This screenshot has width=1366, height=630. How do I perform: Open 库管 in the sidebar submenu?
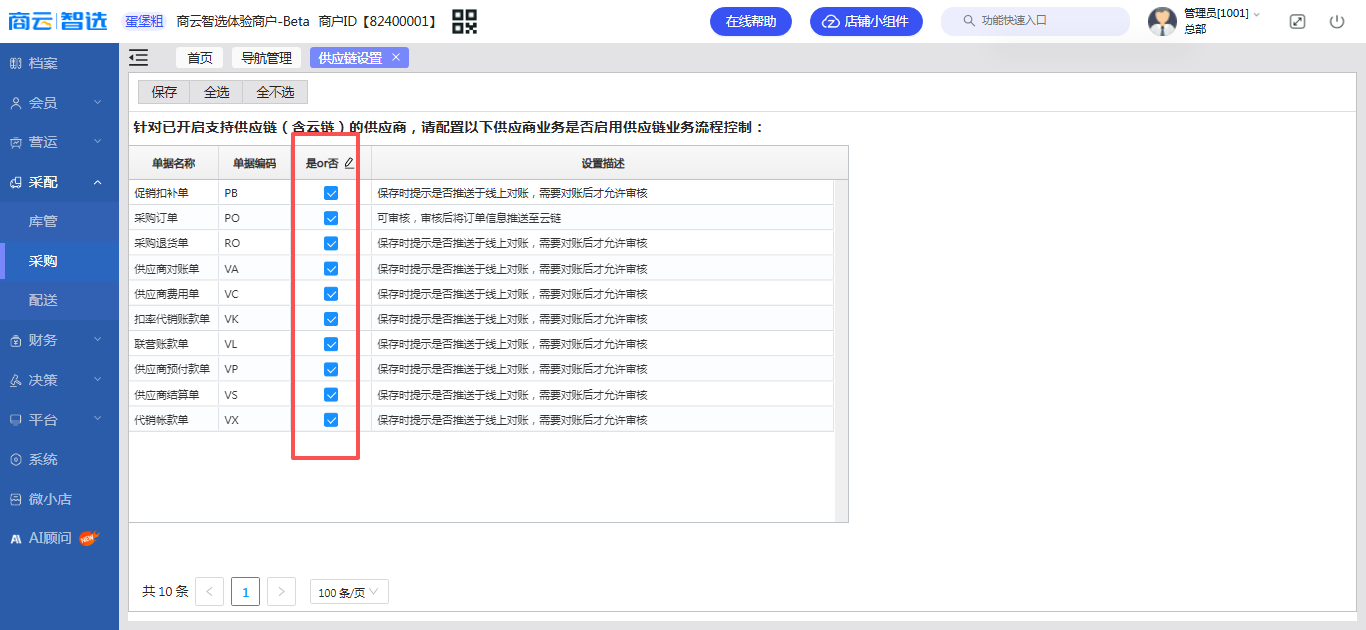(x=43, y=221)
